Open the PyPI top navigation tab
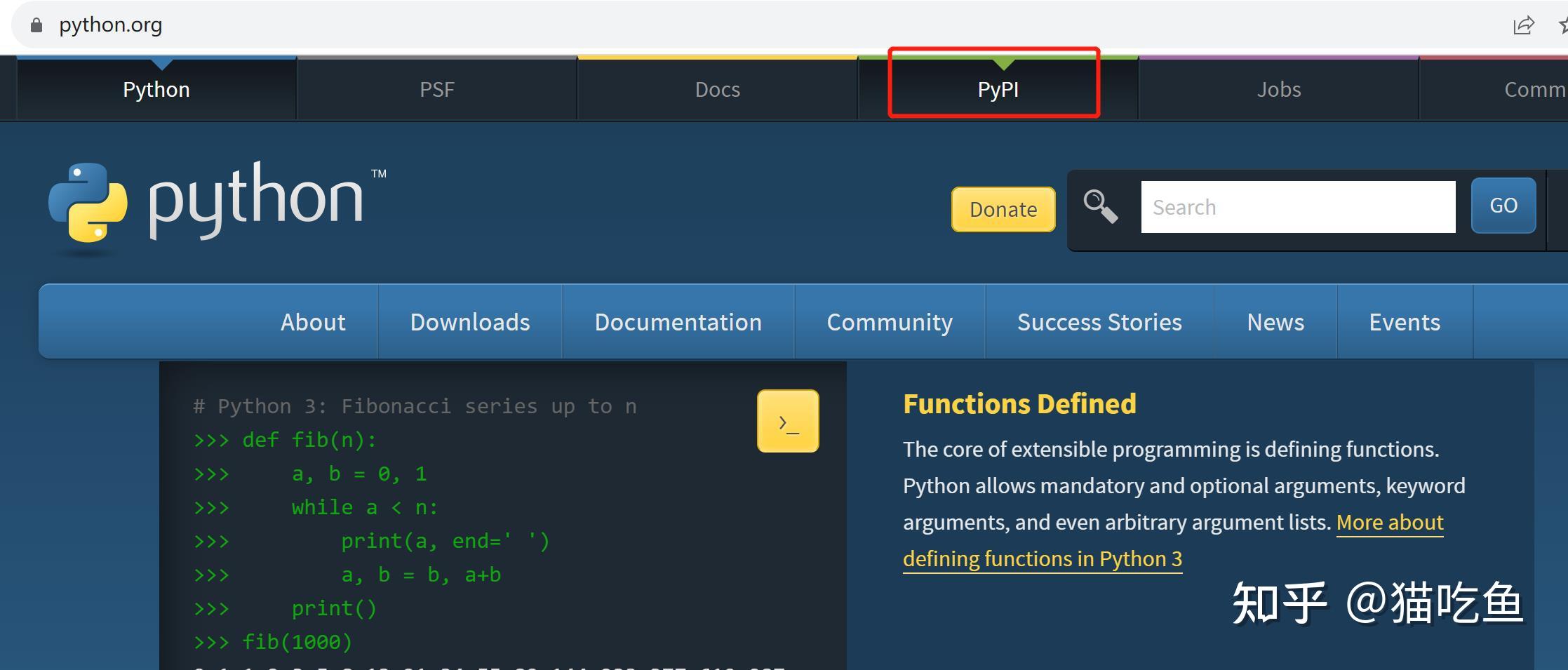 click(x=998, y=89)
